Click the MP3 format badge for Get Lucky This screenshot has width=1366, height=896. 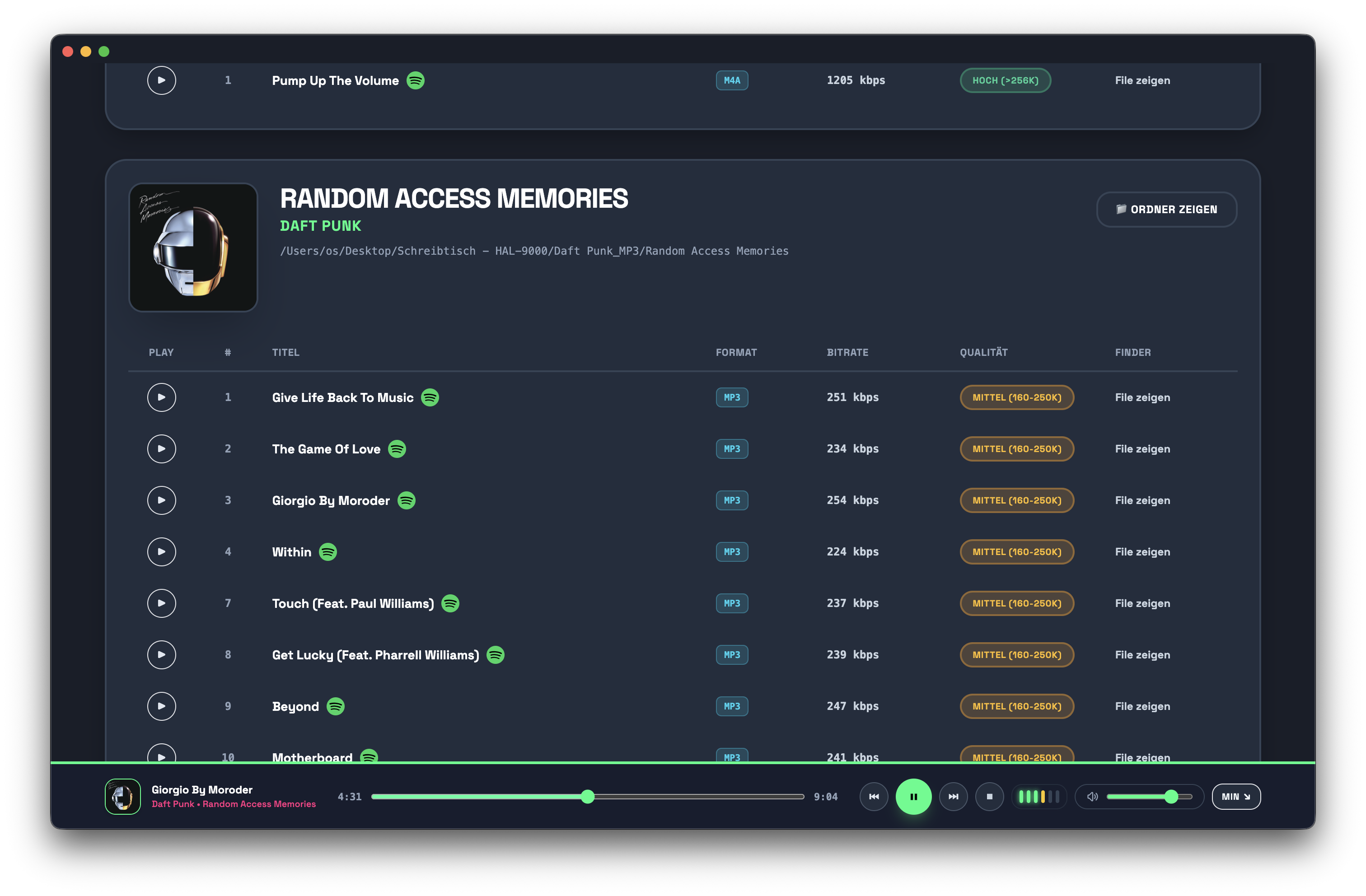click(x=732, y=655)
